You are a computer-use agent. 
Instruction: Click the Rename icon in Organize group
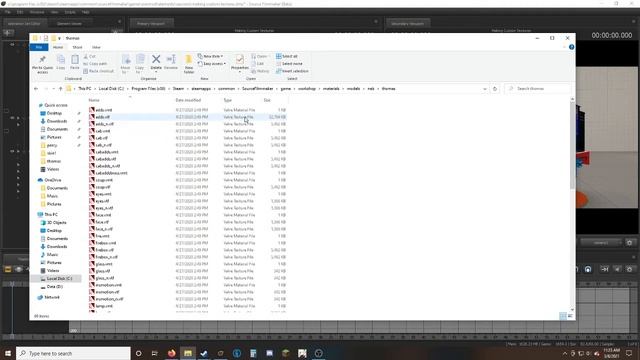click(171, 62)
